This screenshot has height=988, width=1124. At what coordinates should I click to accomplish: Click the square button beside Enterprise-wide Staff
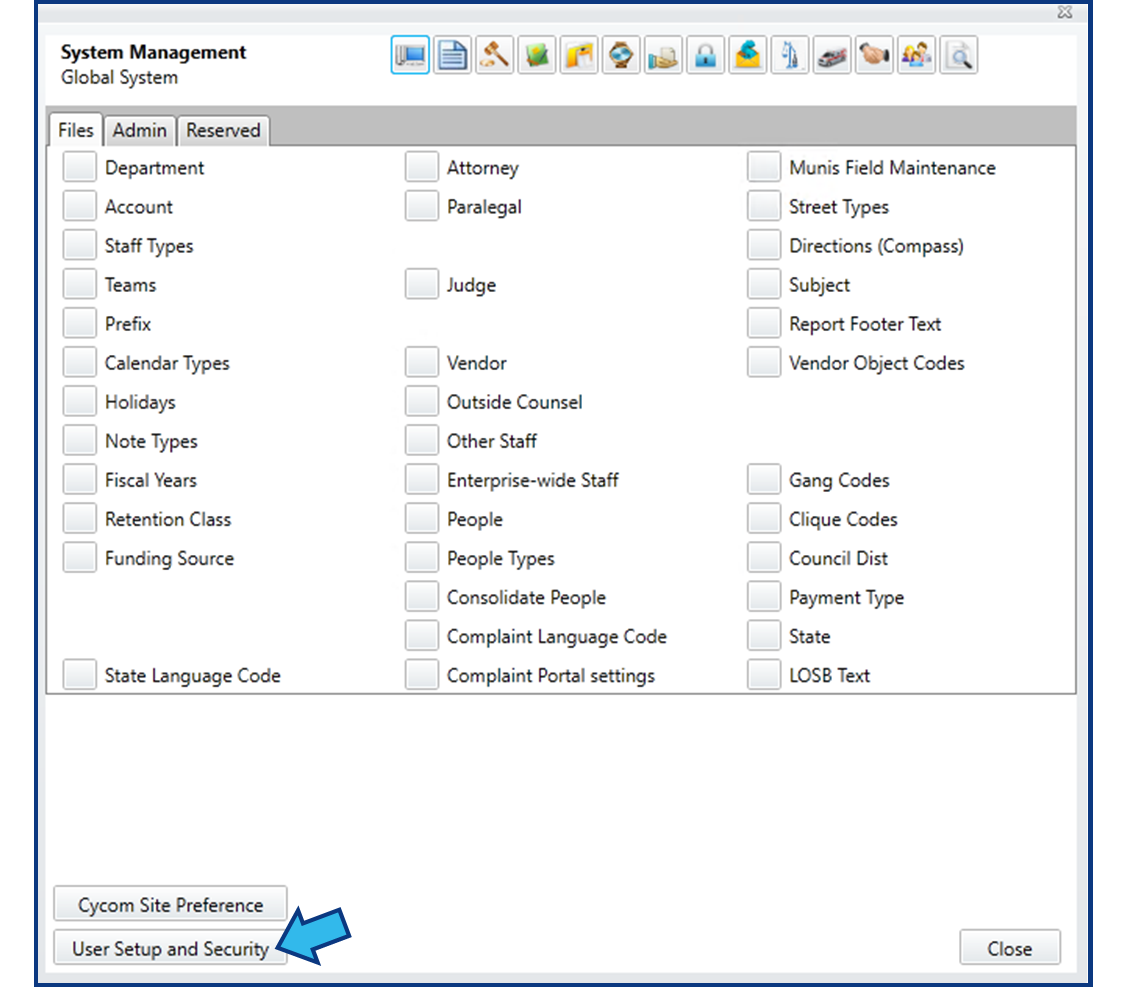tap(422, 480)
